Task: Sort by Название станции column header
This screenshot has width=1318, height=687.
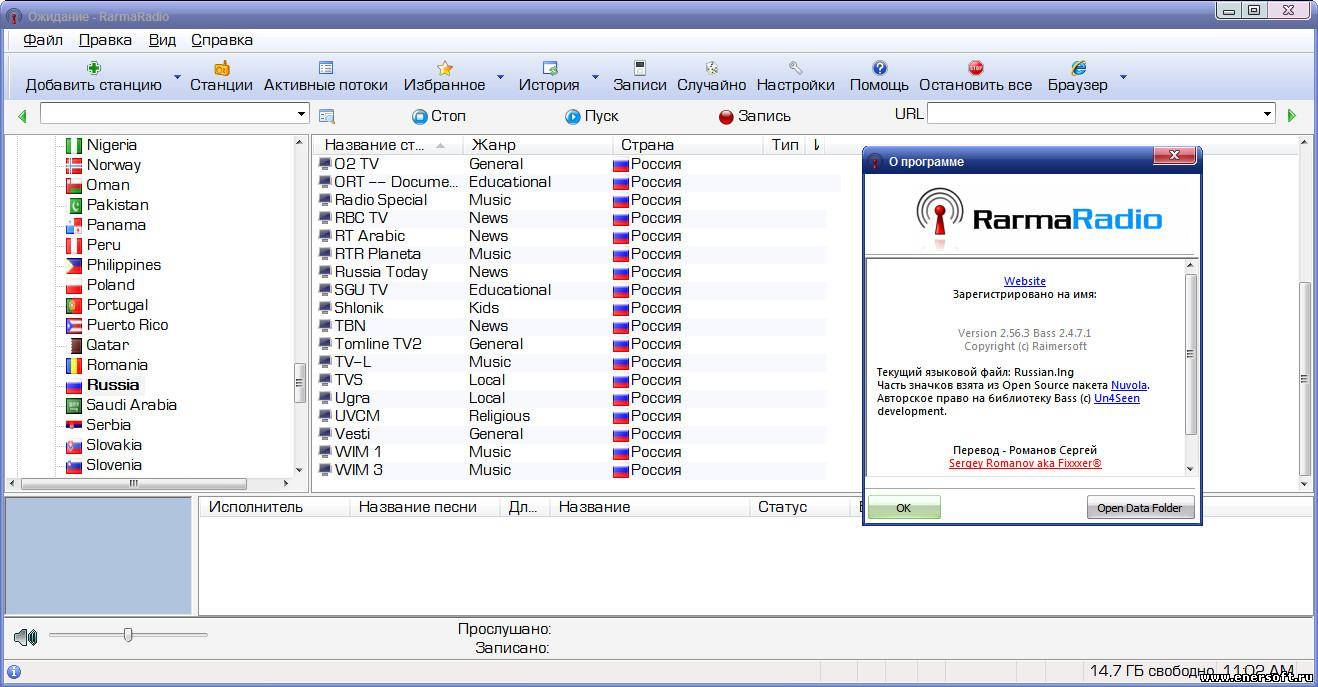Action: click(387, 145)
